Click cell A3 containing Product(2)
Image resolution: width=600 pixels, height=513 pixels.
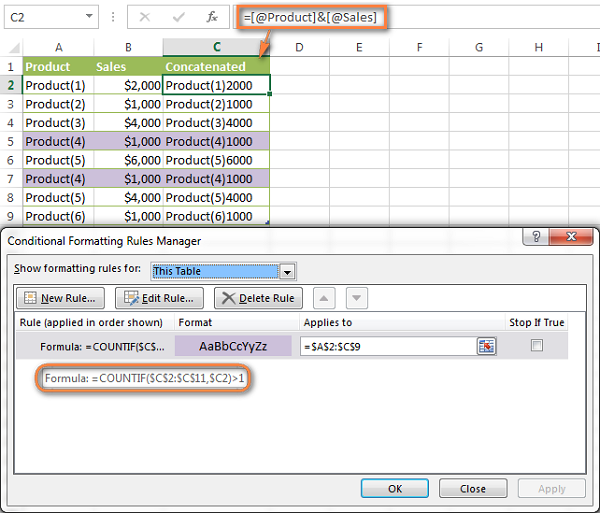click(59, 104)
